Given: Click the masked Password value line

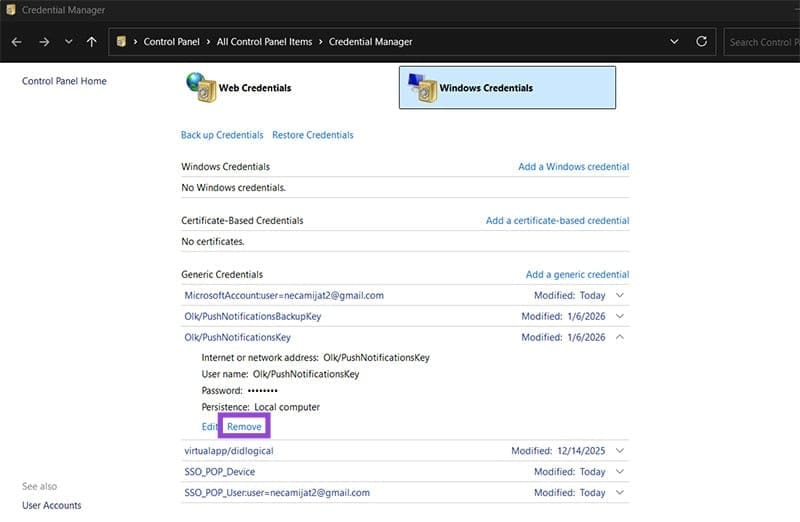Looking at the screenshot, I should click(239, 391).
